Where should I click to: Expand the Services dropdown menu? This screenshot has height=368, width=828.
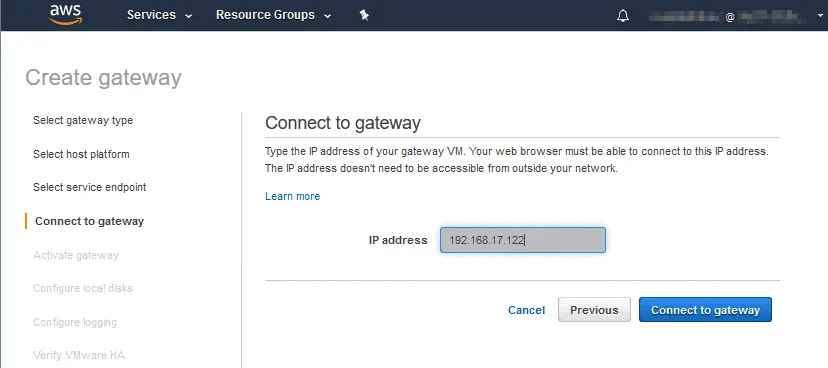[159, 15]
